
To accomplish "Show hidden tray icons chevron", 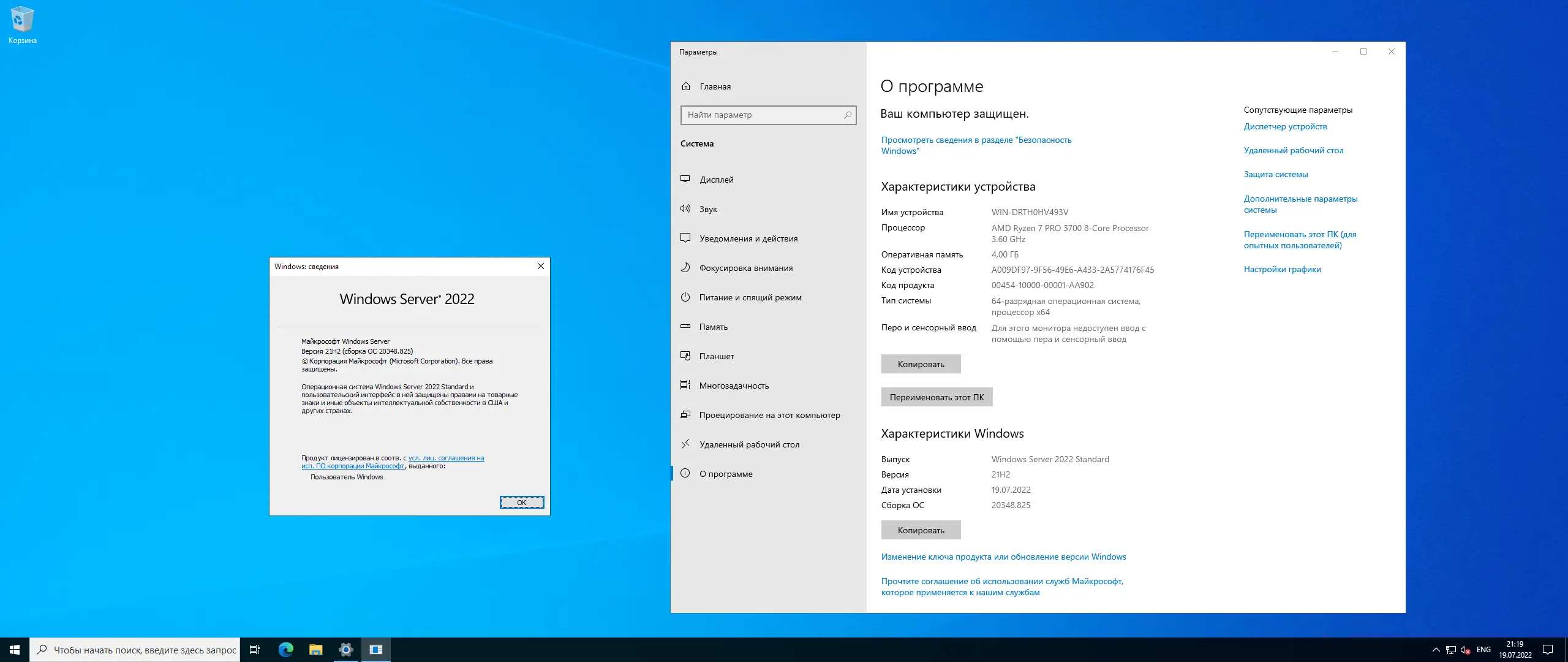I will pyautogui.click(x=1436, y=650).
